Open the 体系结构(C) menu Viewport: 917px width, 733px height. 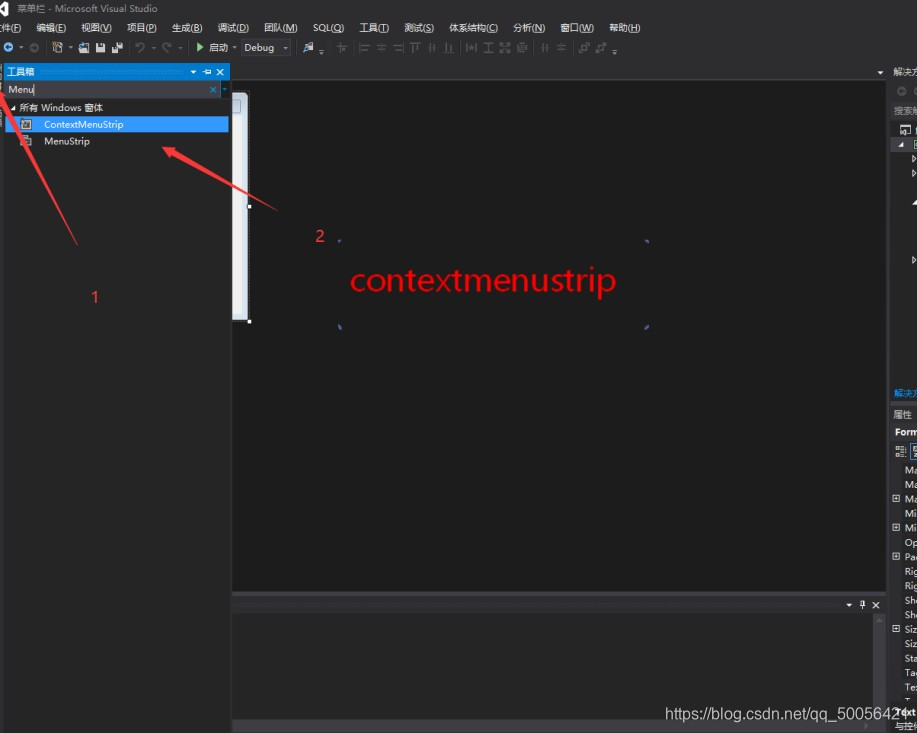click(x=473, y=27)
